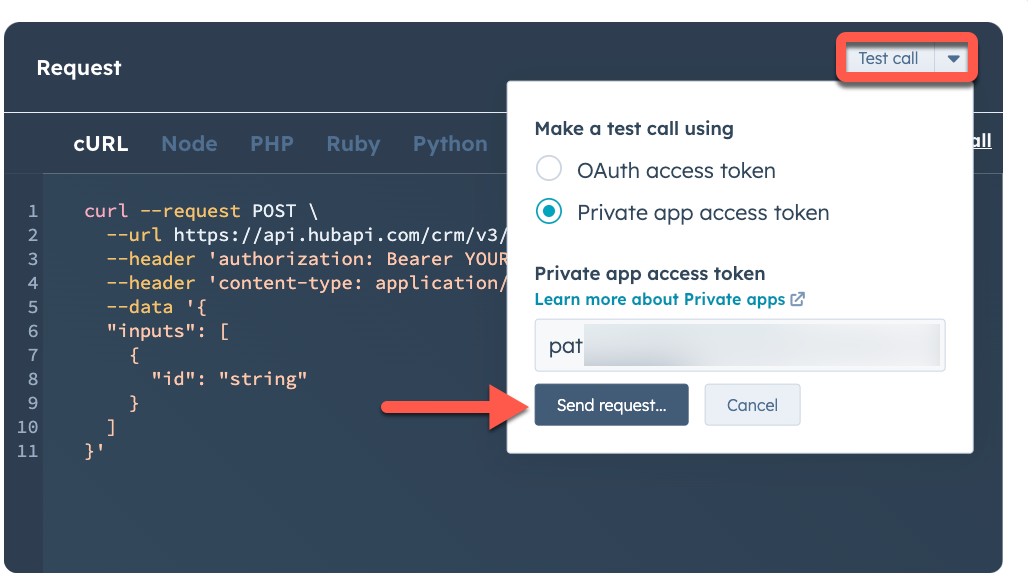Screen dimensions: 1028x588
Task: Click the external link icon beside Private apps
Action: click(795, 299)
